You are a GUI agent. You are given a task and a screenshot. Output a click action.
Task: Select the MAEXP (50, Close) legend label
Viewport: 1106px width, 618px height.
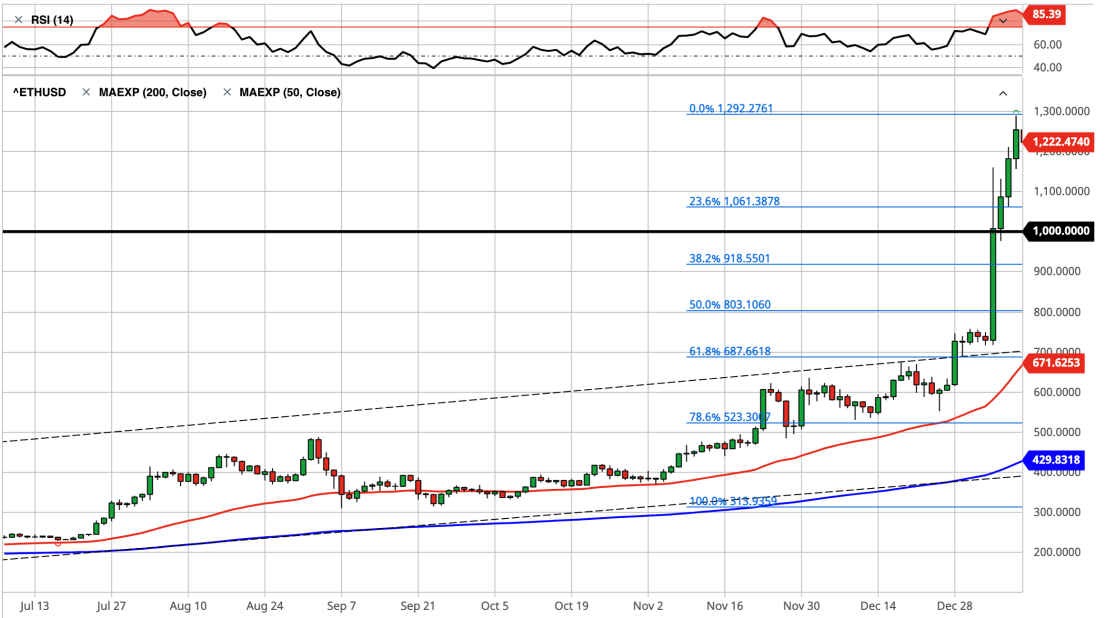click(290, 92)
